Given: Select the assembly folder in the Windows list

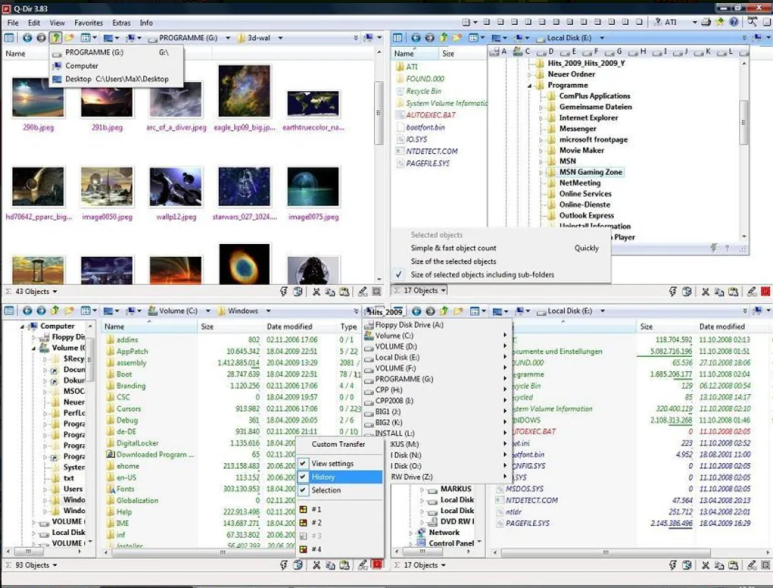Looking at the screenshot, I should coord(131,363).
